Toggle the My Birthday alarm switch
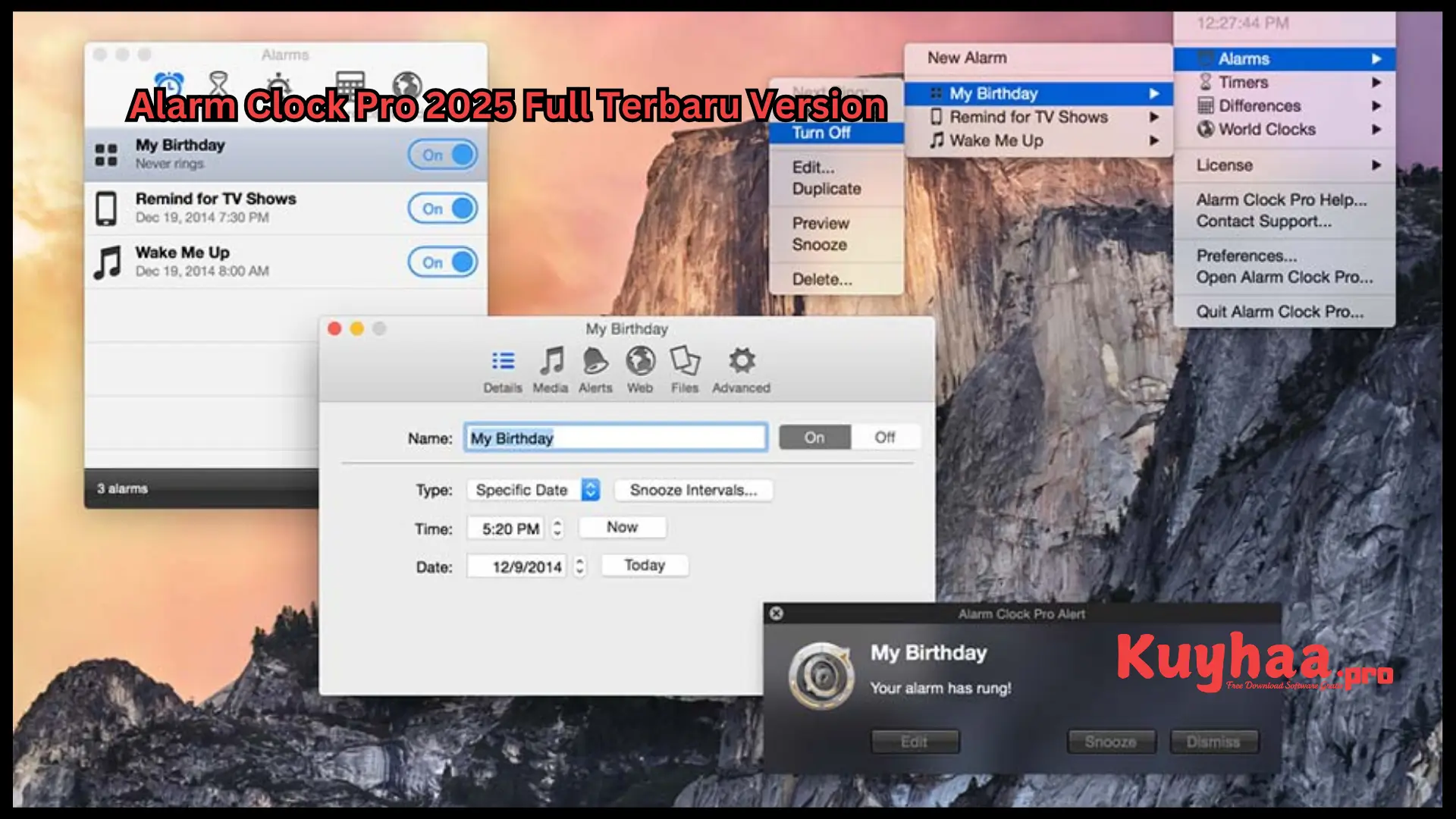1456x819 pixels. click(x=443, y=155)
